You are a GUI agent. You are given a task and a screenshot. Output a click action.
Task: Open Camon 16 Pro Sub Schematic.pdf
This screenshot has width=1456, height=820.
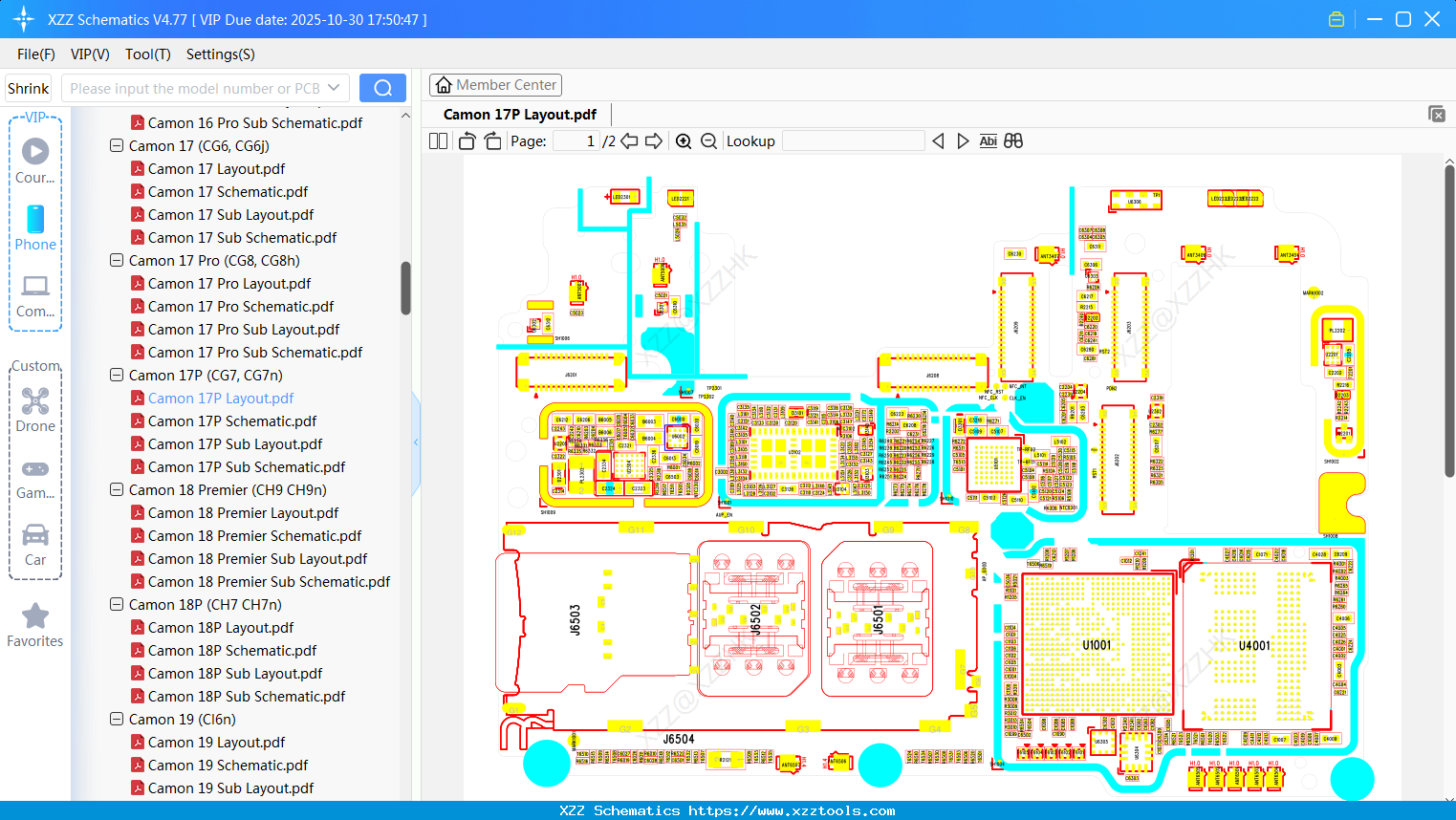point(255,123)
